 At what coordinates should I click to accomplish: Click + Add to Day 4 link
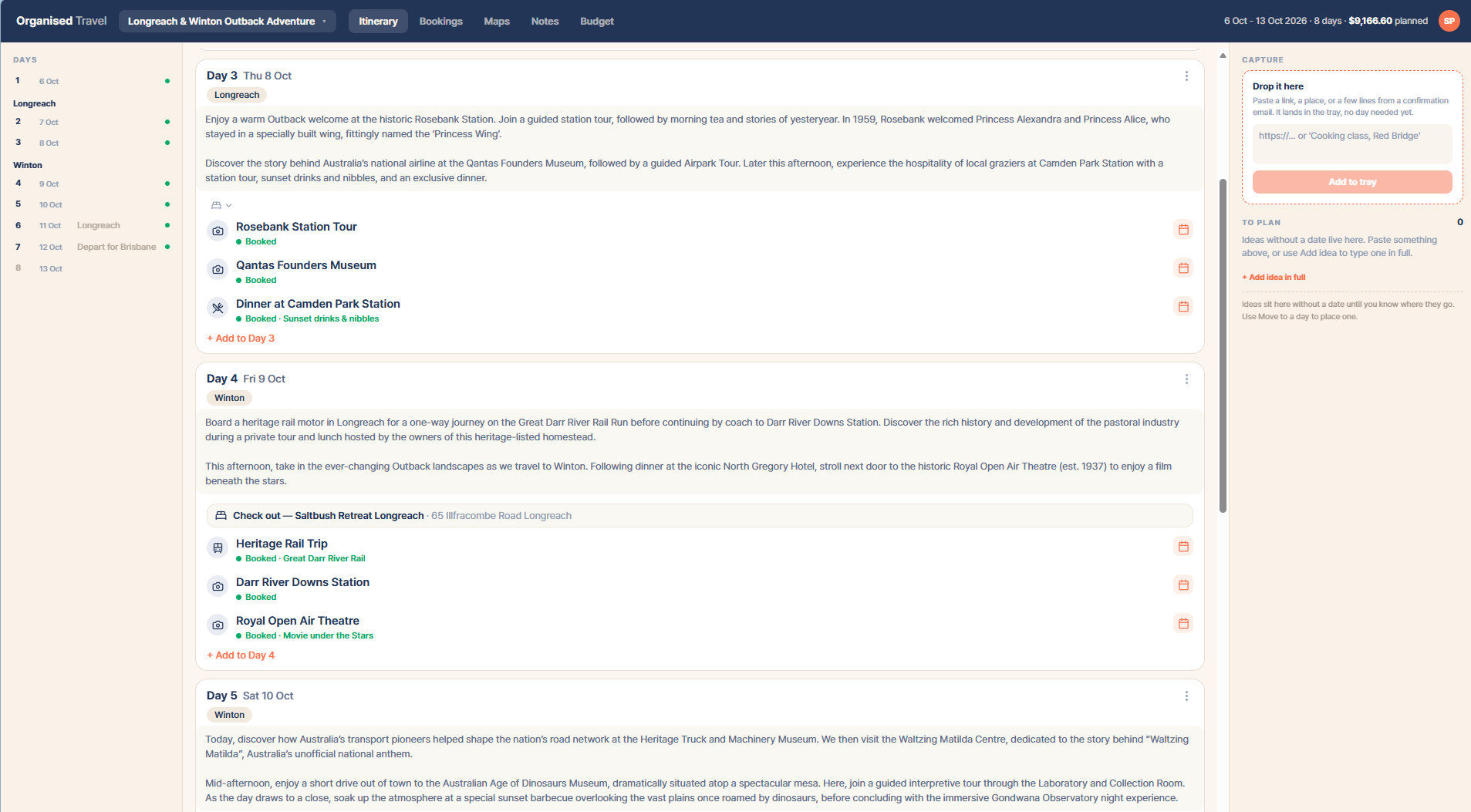(x=241, y=655)
